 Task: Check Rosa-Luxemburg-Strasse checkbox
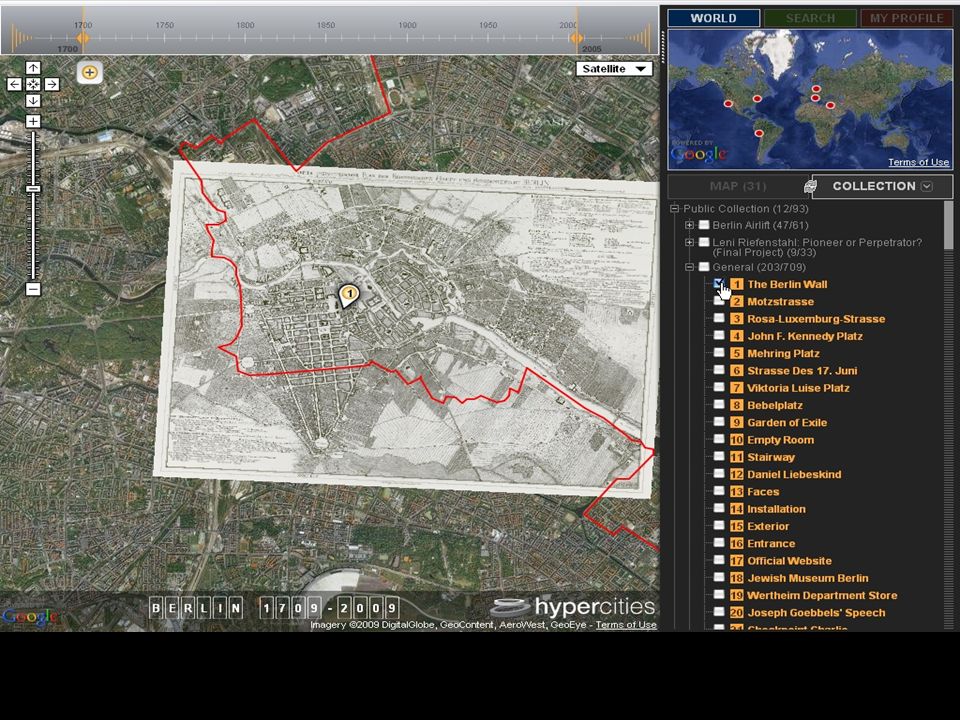coord(719,318)
